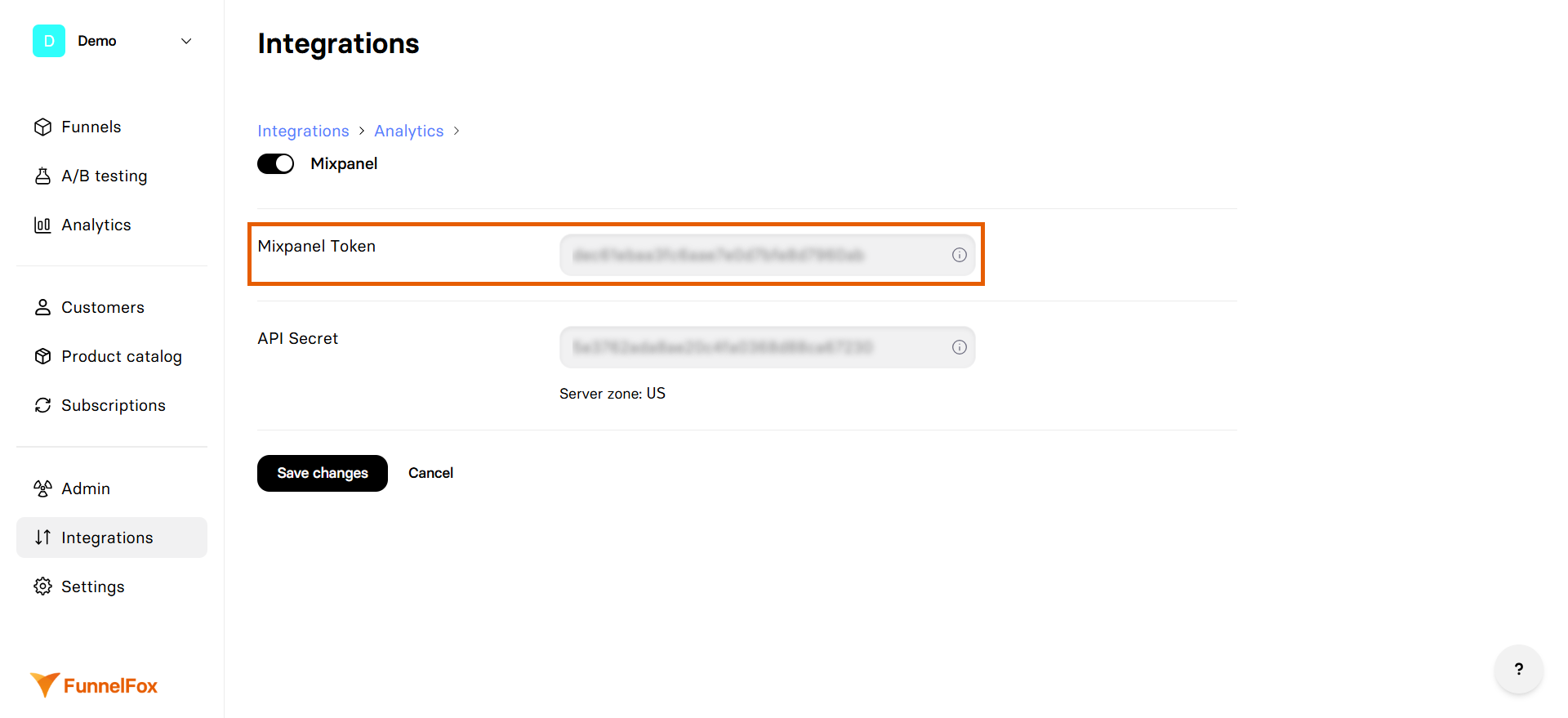Click the info icon in API Secret field
Viewport: 1568px width, 718px height.
[960, 347]
